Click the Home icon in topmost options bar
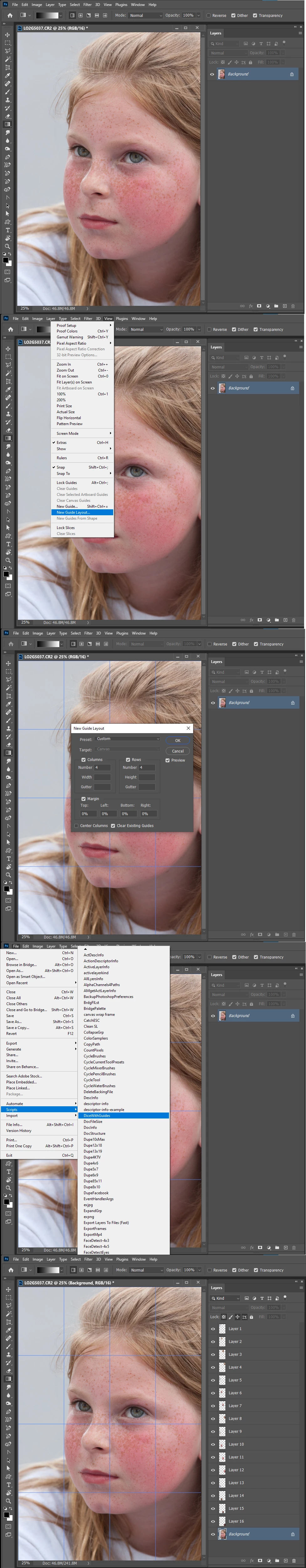Viewport: 306px width, 1568px height. click(10, 15)
